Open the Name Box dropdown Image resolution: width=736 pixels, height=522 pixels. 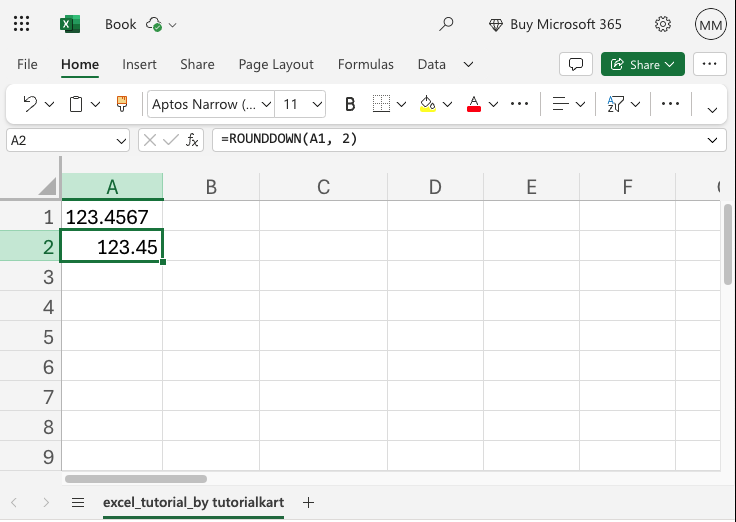click(121, 140)
